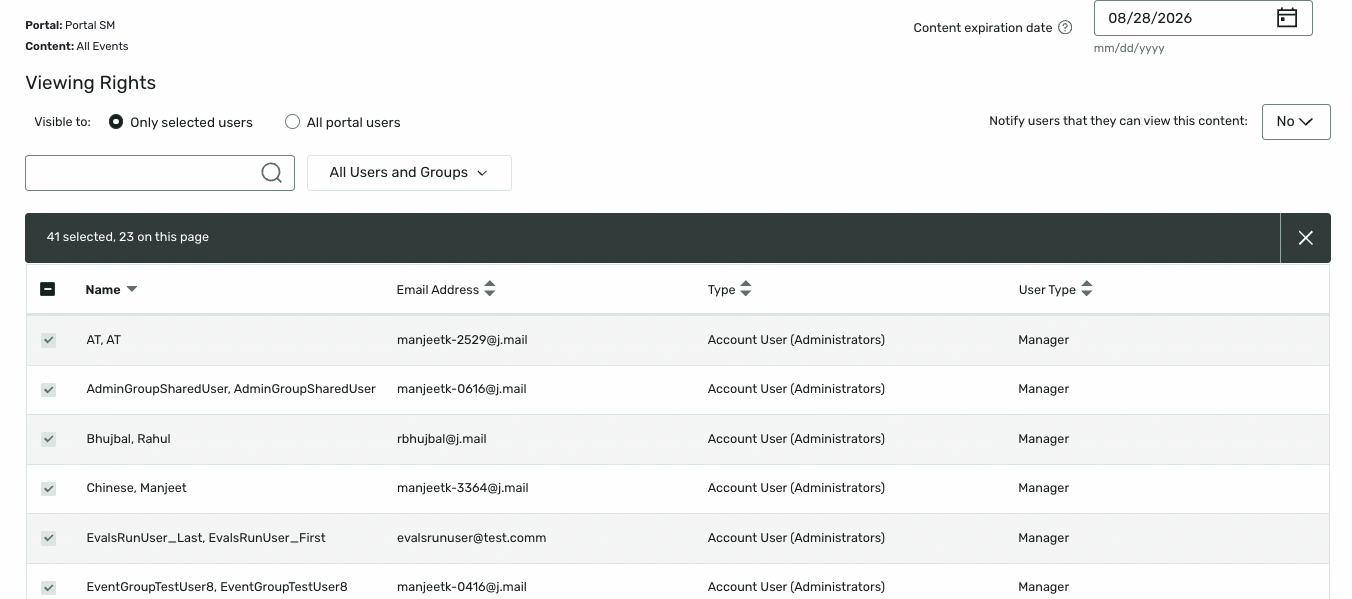
Task: Uncheck the AT, AT row checkbox
Action: pos(48,340)
